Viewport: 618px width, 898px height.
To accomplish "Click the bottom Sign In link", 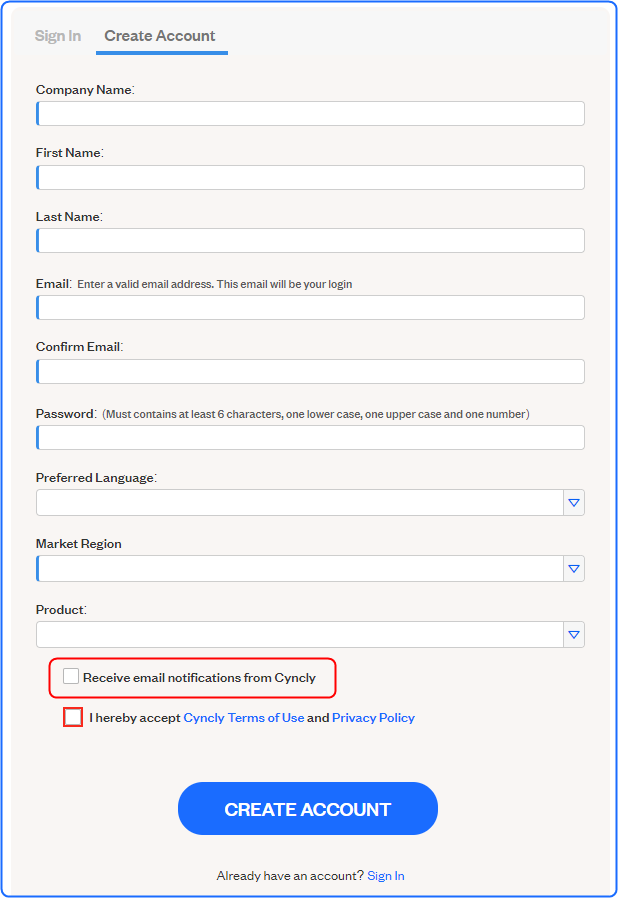I will tap(386, 876).
